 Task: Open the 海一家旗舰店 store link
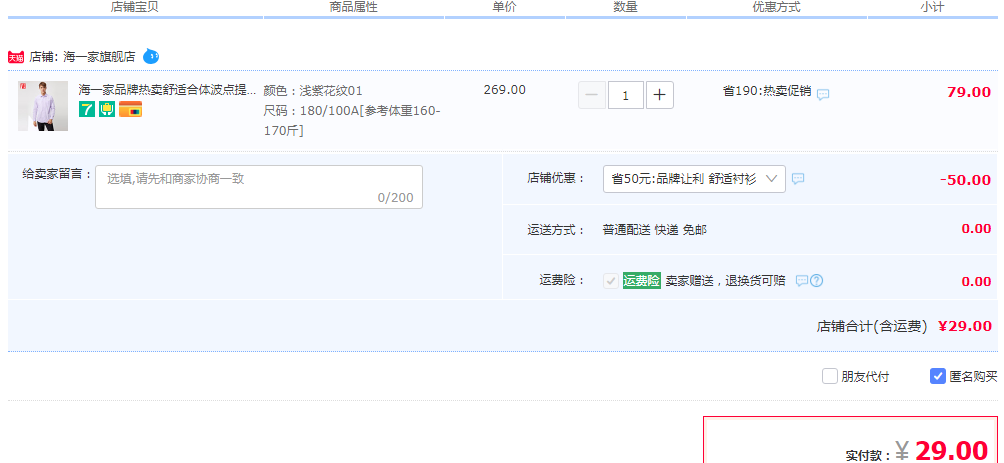(x=99, y=56)
